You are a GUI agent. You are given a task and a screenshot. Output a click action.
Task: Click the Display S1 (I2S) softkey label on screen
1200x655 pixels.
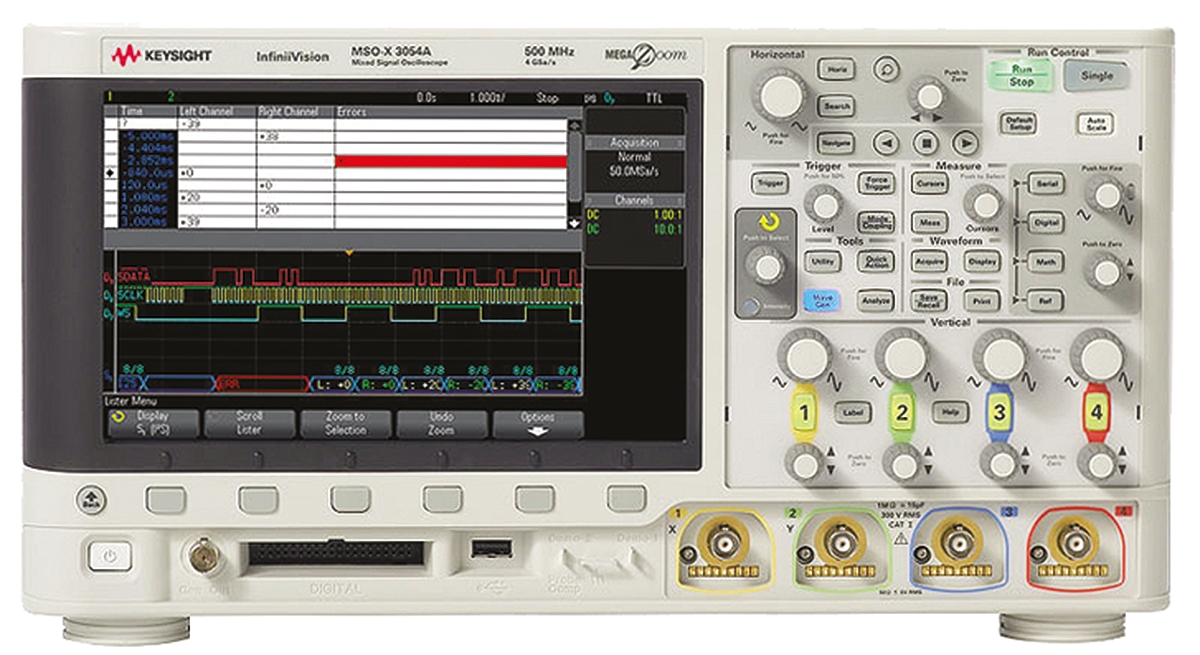pyautogui.click(x=154, y=423)
